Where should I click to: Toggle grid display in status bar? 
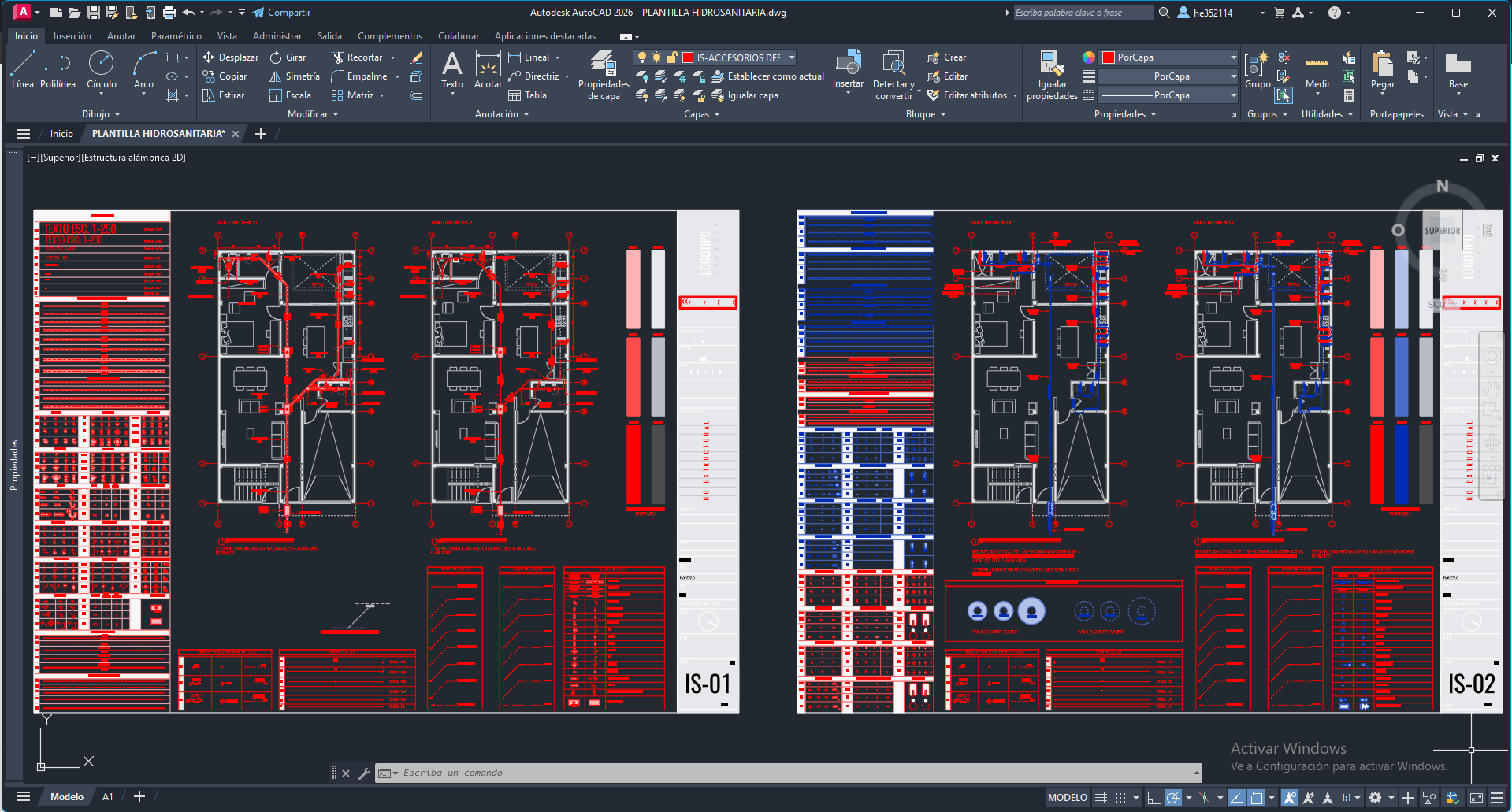click(x=1101, y=798)
